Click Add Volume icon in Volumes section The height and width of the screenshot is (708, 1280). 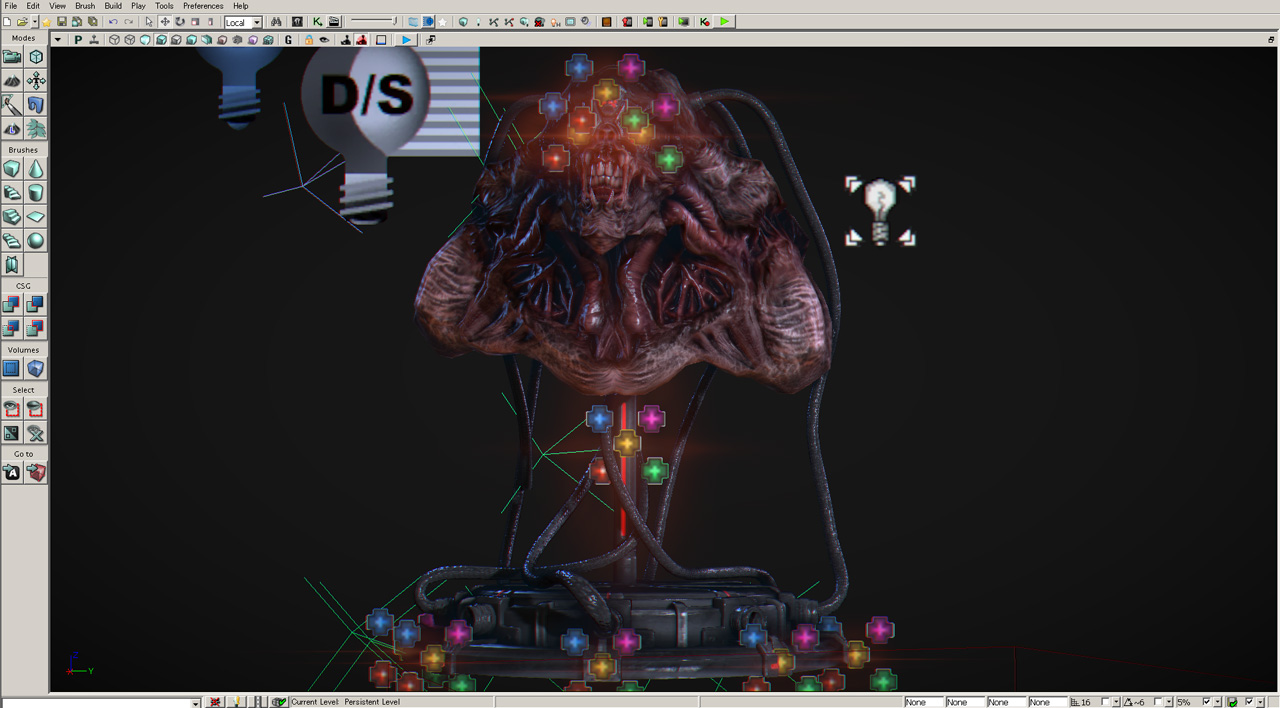[x=36, y=369]
